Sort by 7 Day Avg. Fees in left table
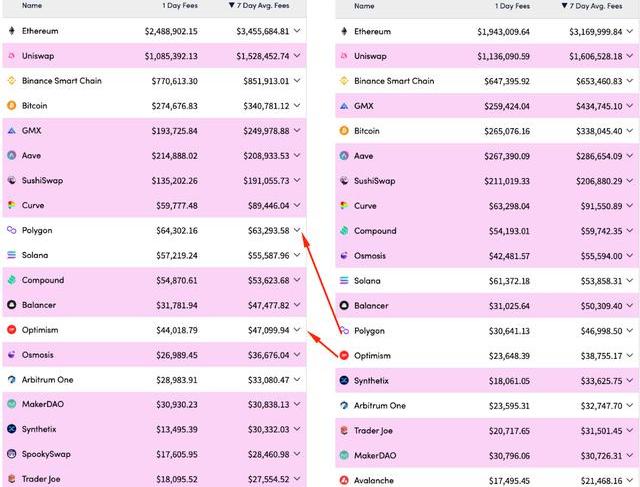This screenshot has height=487, width=640. coord(259,5)
